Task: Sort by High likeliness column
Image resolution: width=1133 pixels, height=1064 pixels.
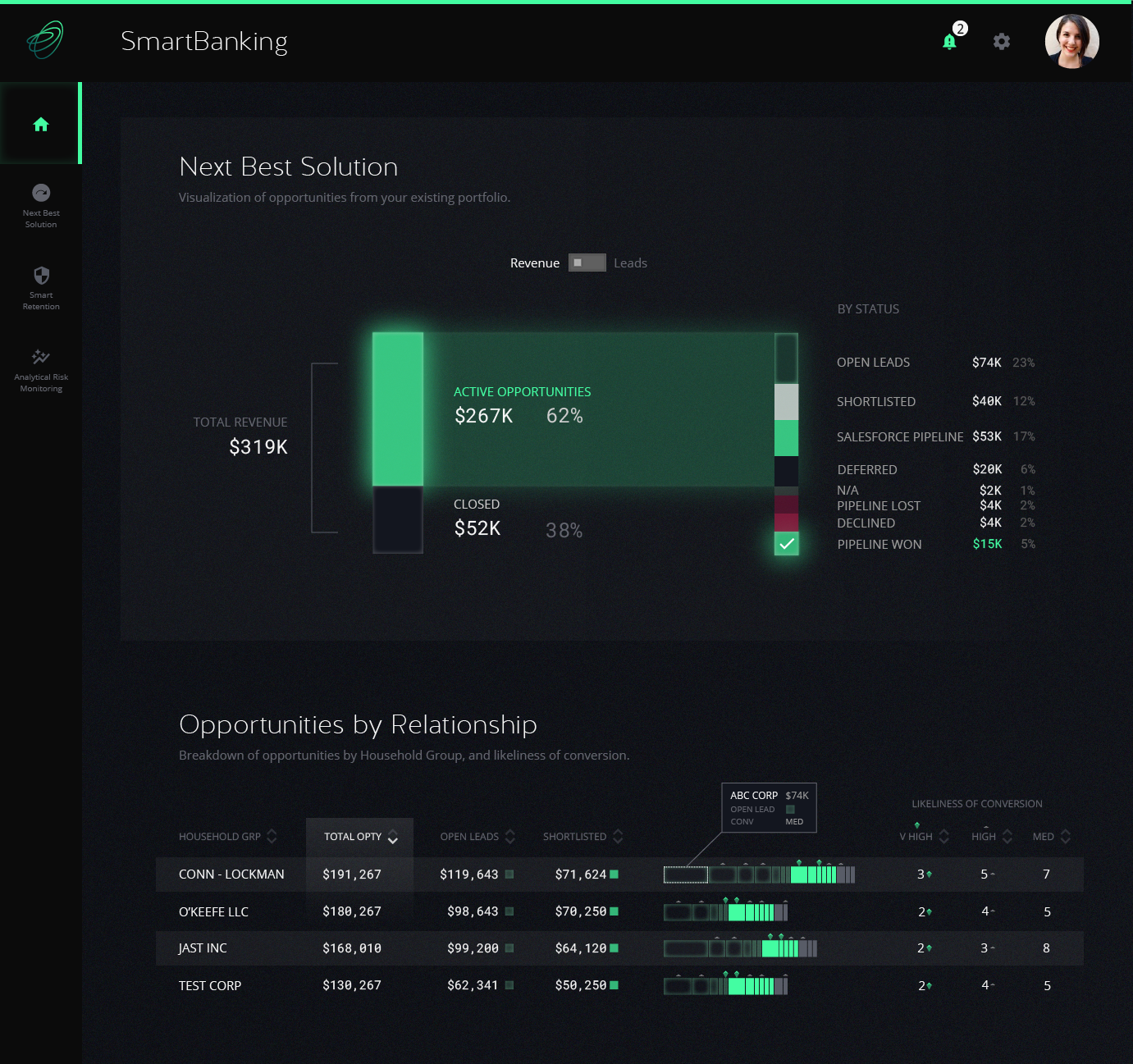Action: [992, 837]
